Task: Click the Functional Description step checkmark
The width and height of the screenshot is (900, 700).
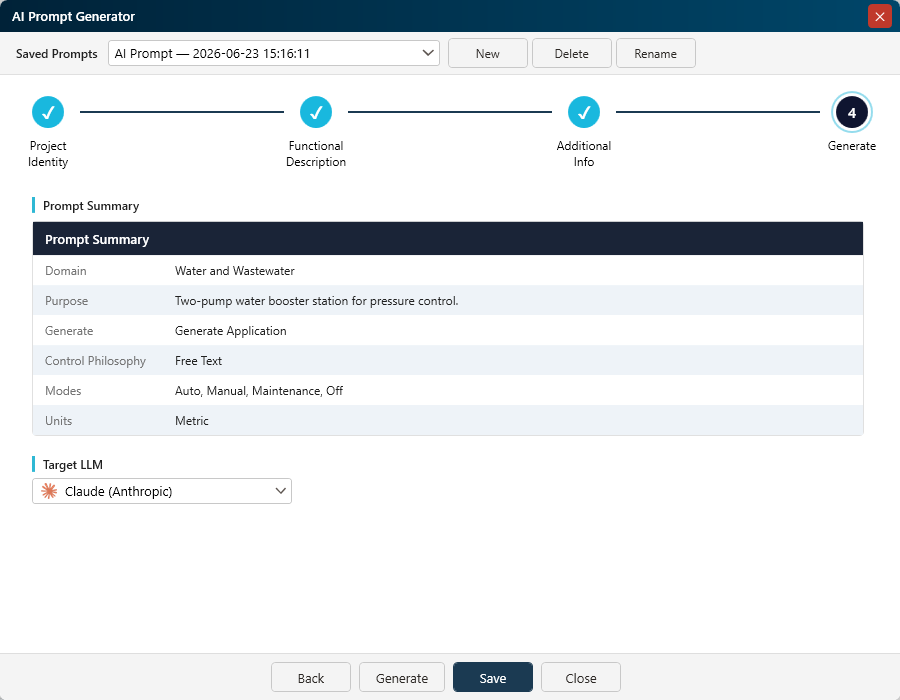Action: coord(316,112)
